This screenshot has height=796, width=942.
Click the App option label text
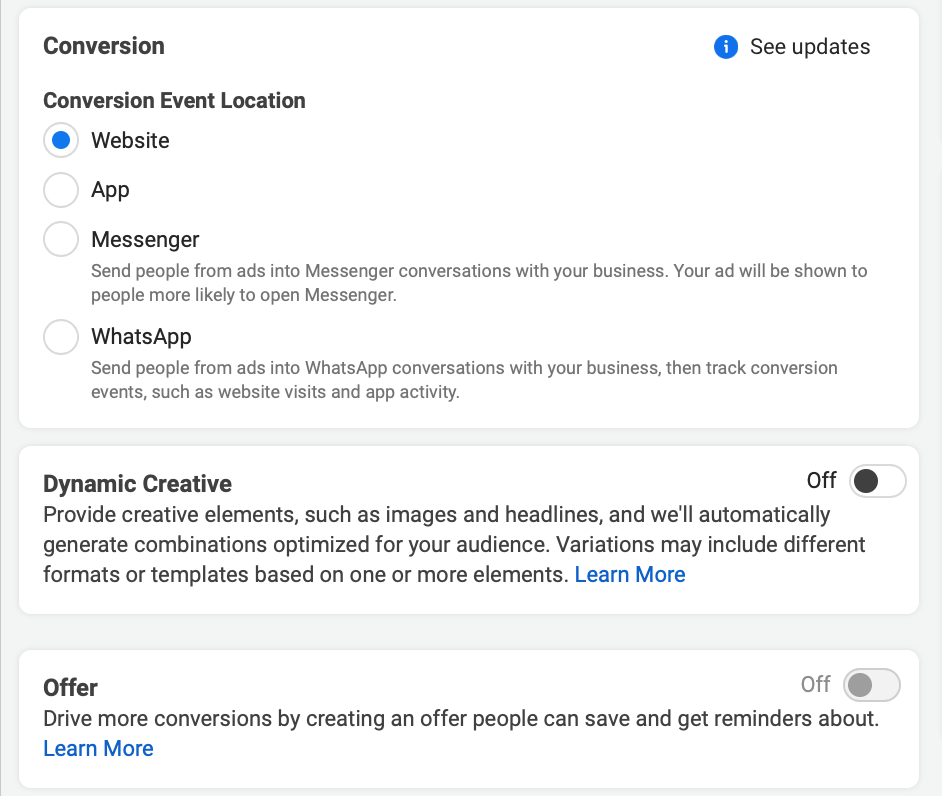(x=110, y=190)
